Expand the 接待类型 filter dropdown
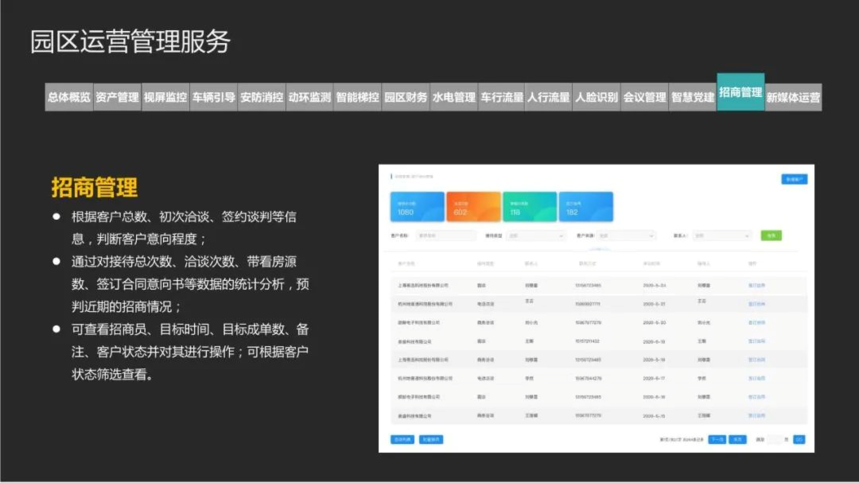 pyautogui.click(x=536, y=235)
